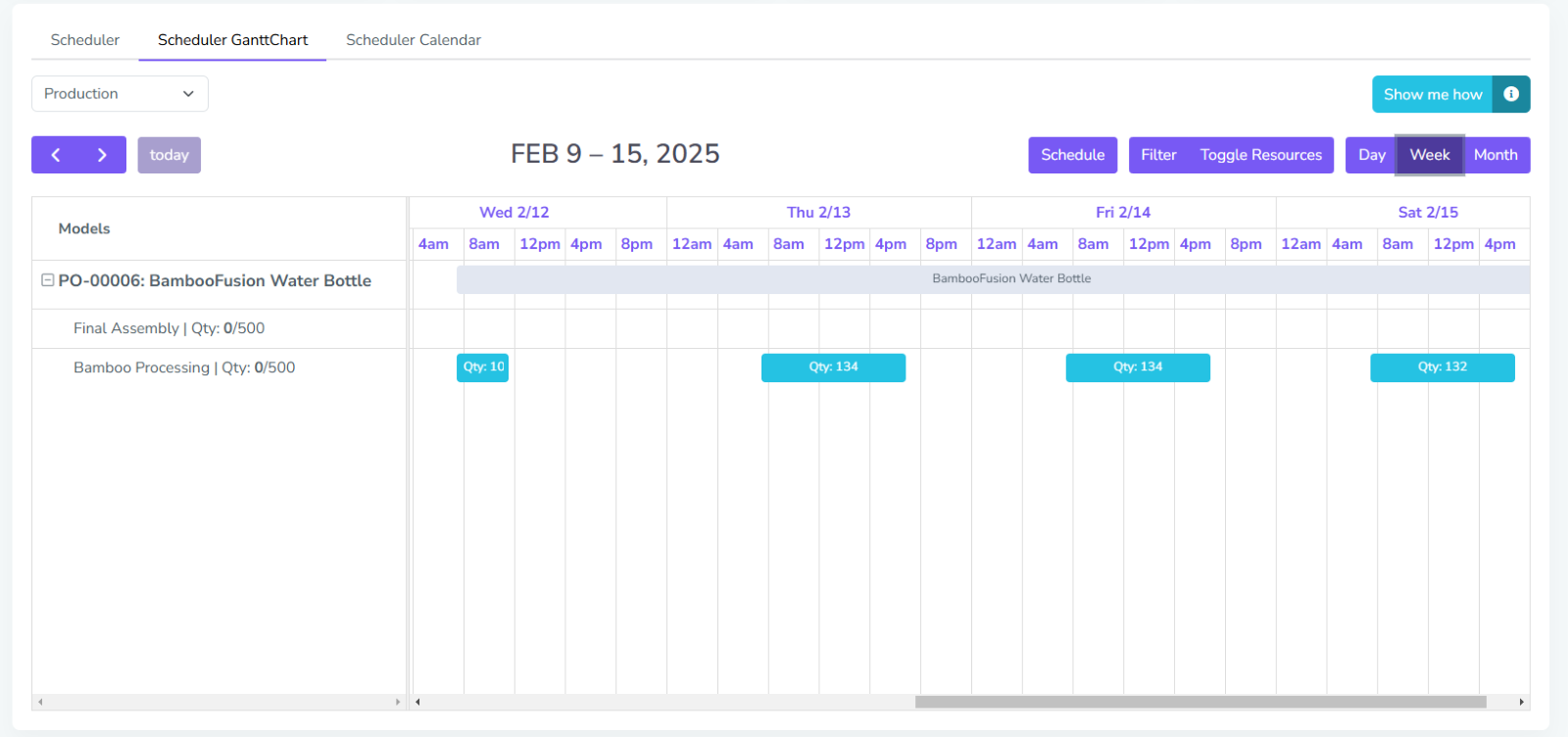
Task: Click the Filter button
Action: [1158, 155]
